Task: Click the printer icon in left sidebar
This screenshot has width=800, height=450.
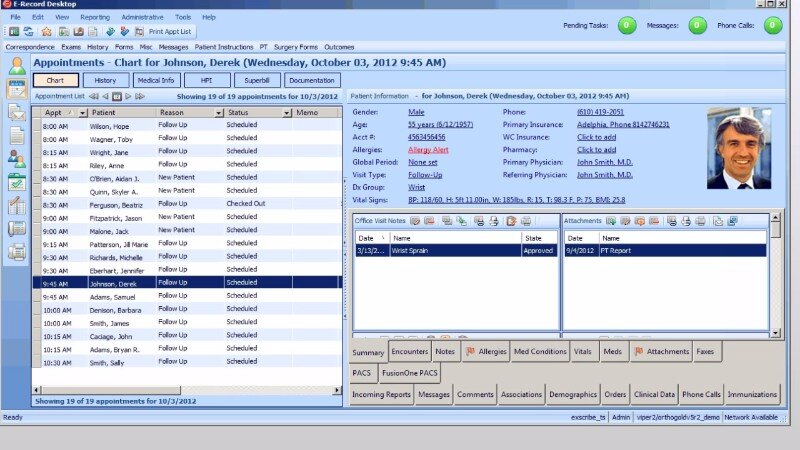Action: pyautogui.click(x=17, y=252)
